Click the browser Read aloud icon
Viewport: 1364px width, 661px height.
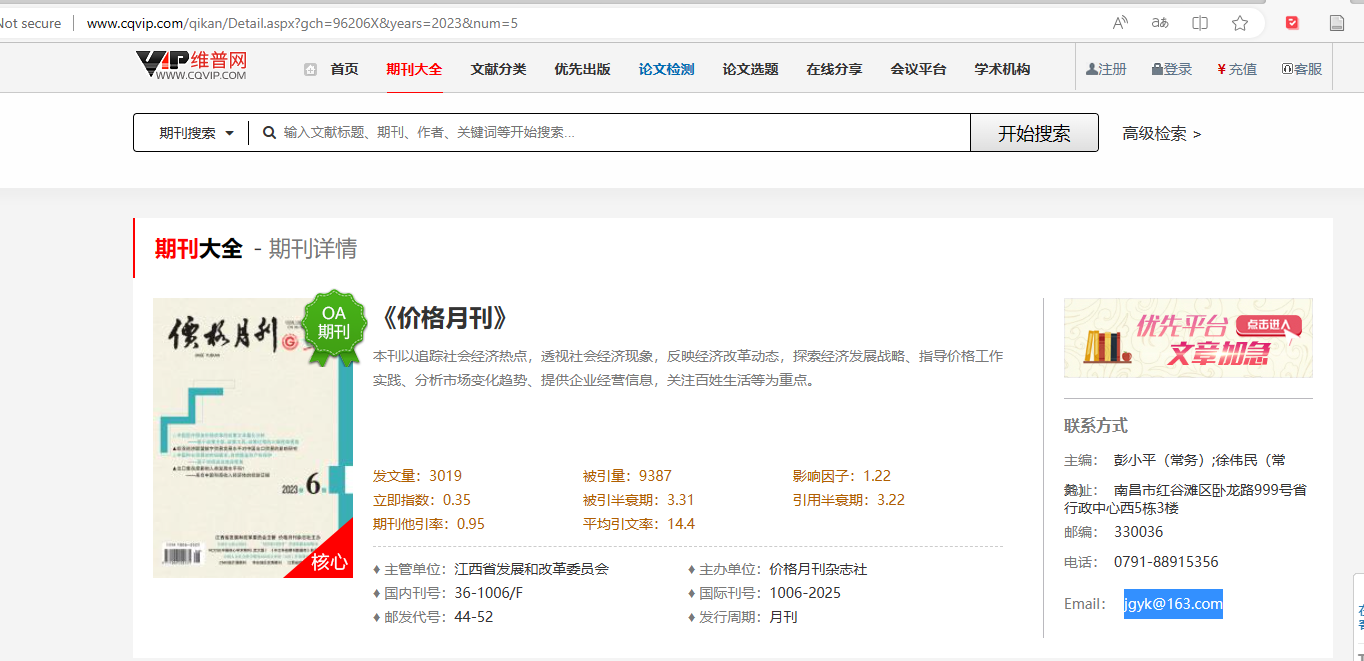[1120, 23]
